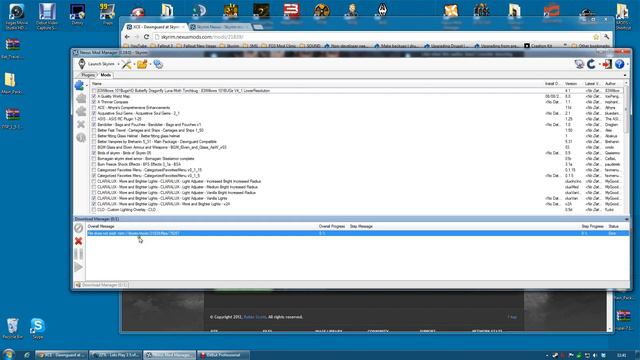Viewport: 640px width, 360px height.
Task: Click the grey mod info globe icon
Action: (x=81, y=138)
